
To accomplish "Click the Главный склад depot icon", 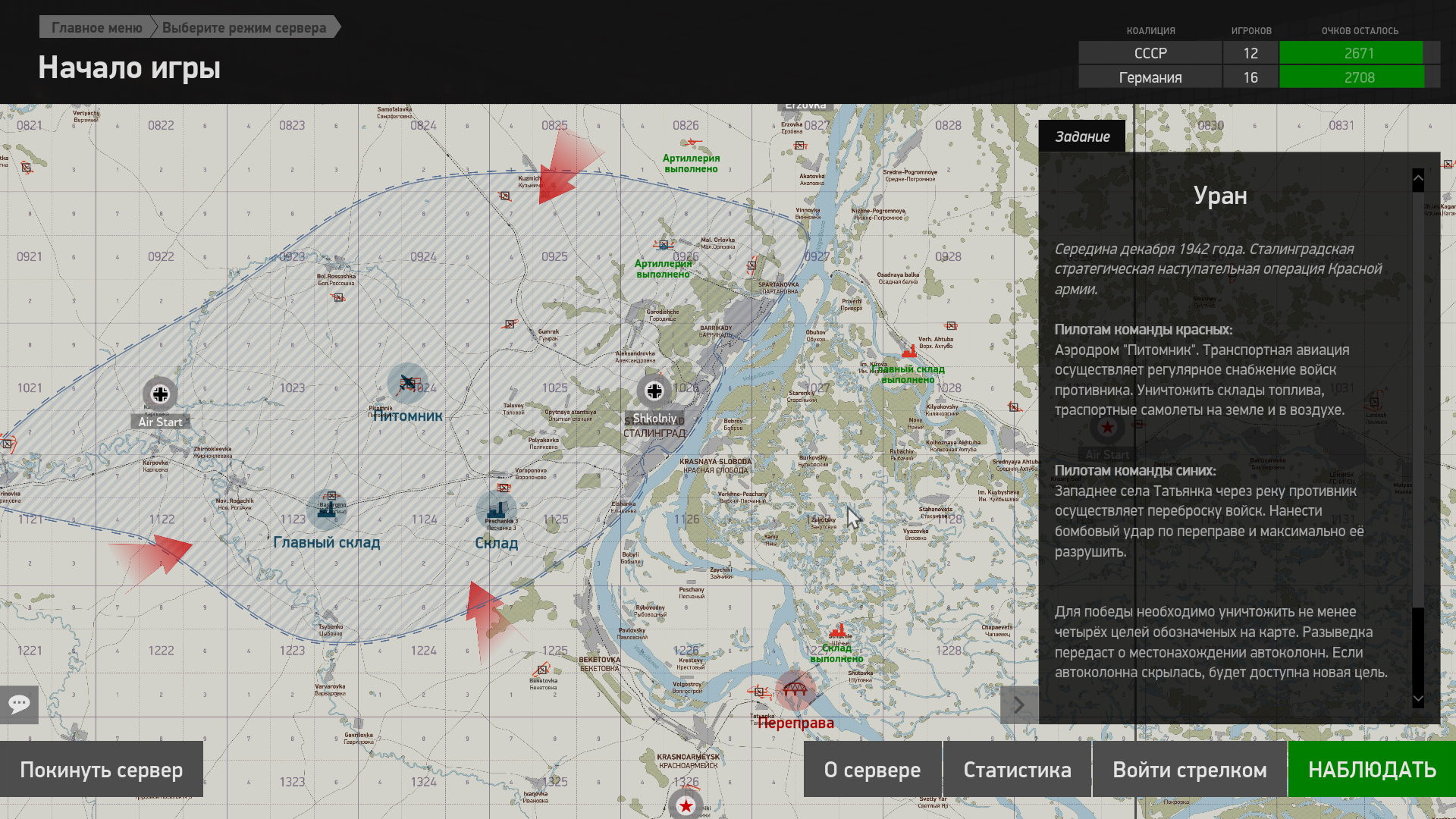I will 327,509.
